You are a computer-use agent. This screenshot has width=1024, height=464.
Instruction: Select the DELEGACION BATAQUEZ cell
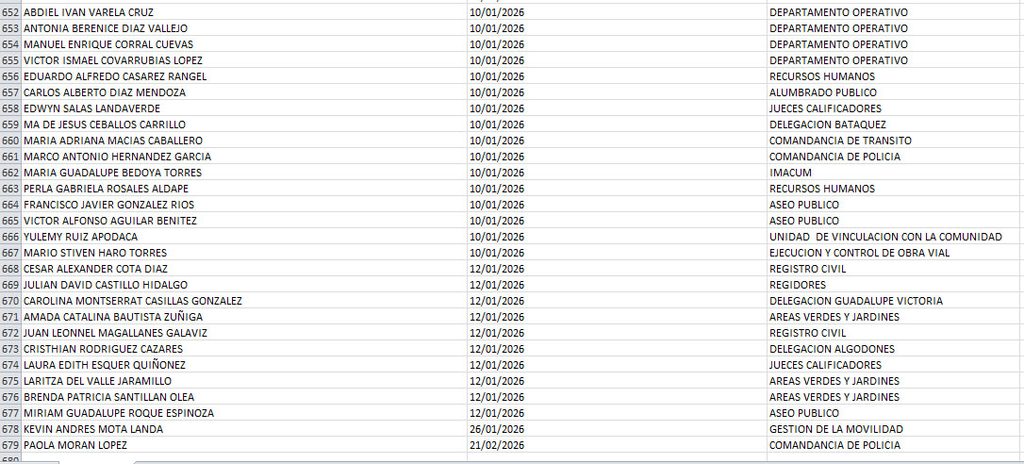(x=895, y=124)
